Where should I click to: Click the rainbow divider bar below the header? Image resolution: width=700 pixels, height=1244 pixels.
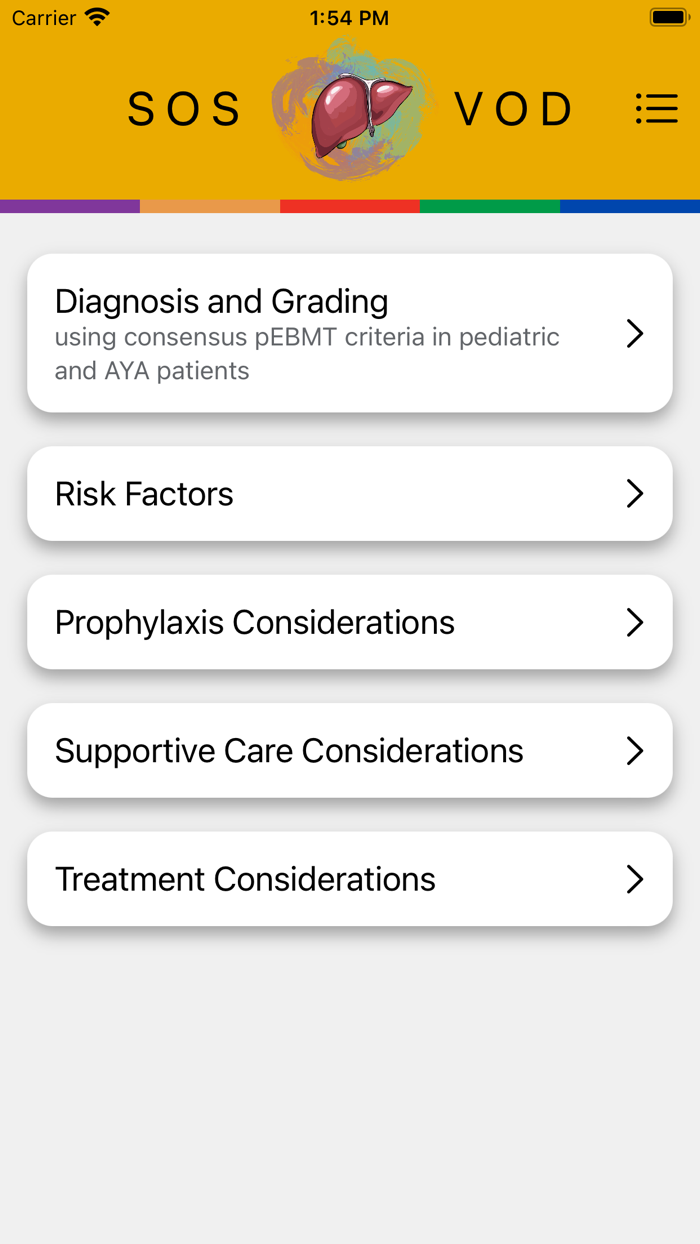[349, 206]
